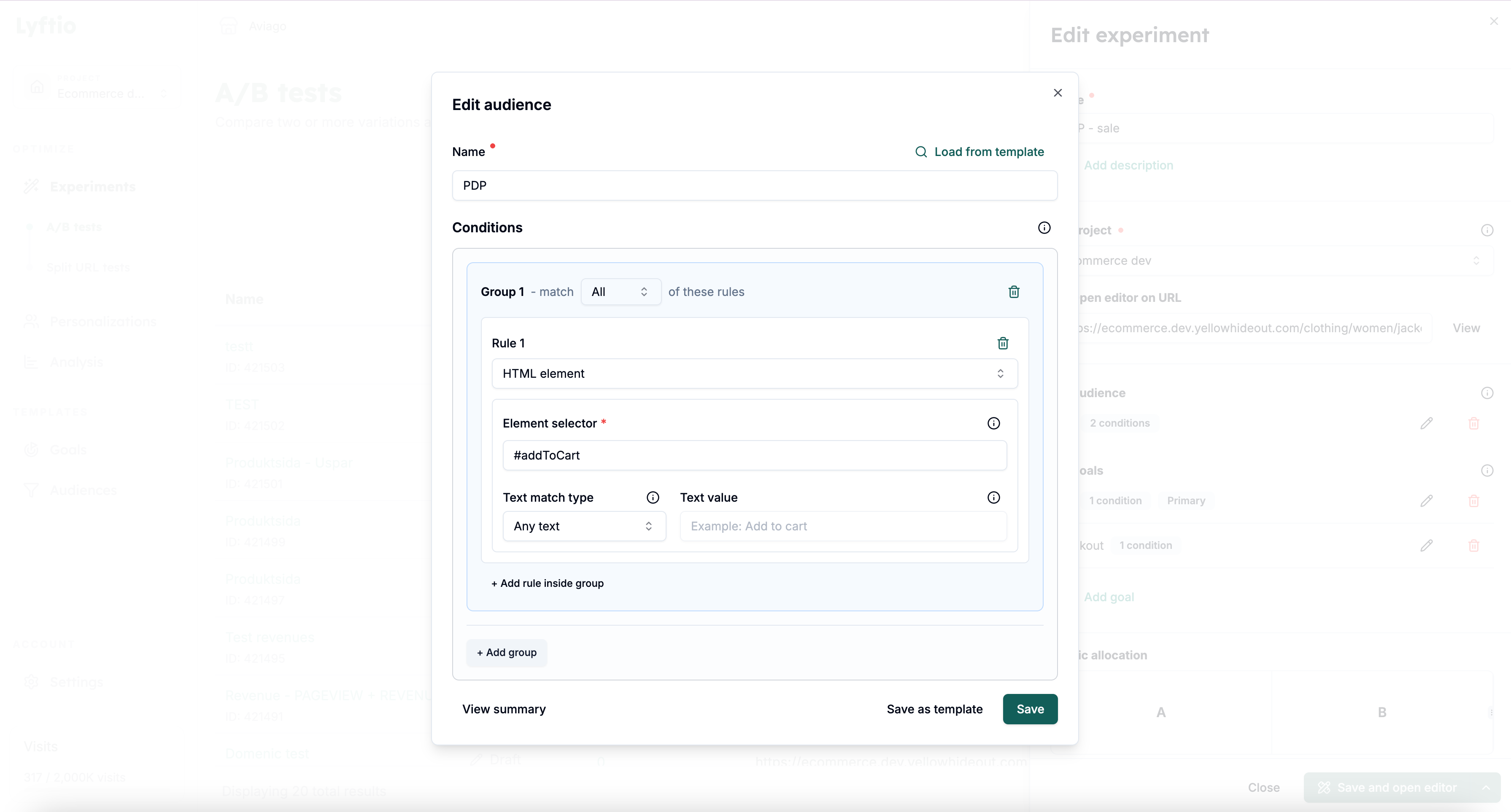Click Save as template
The height and width of the screenshot is (812, 1511).
tap(934, 709)
